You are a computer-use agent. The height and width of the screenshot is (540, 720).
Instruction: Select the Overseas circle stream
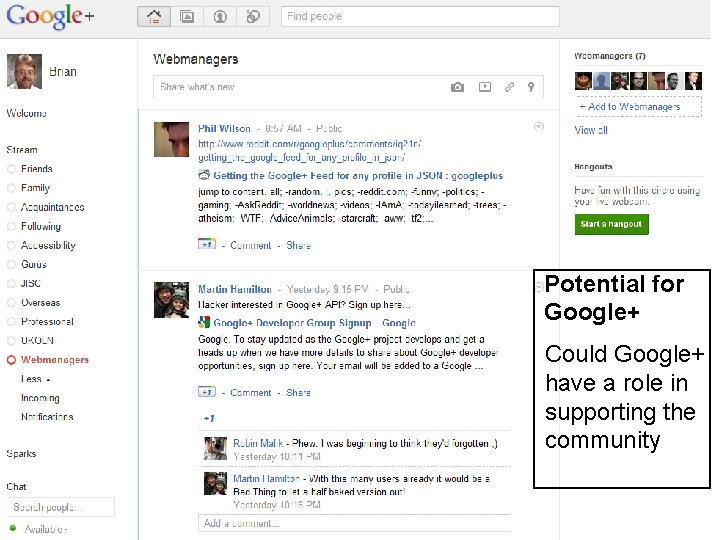[x=40, y=303]
